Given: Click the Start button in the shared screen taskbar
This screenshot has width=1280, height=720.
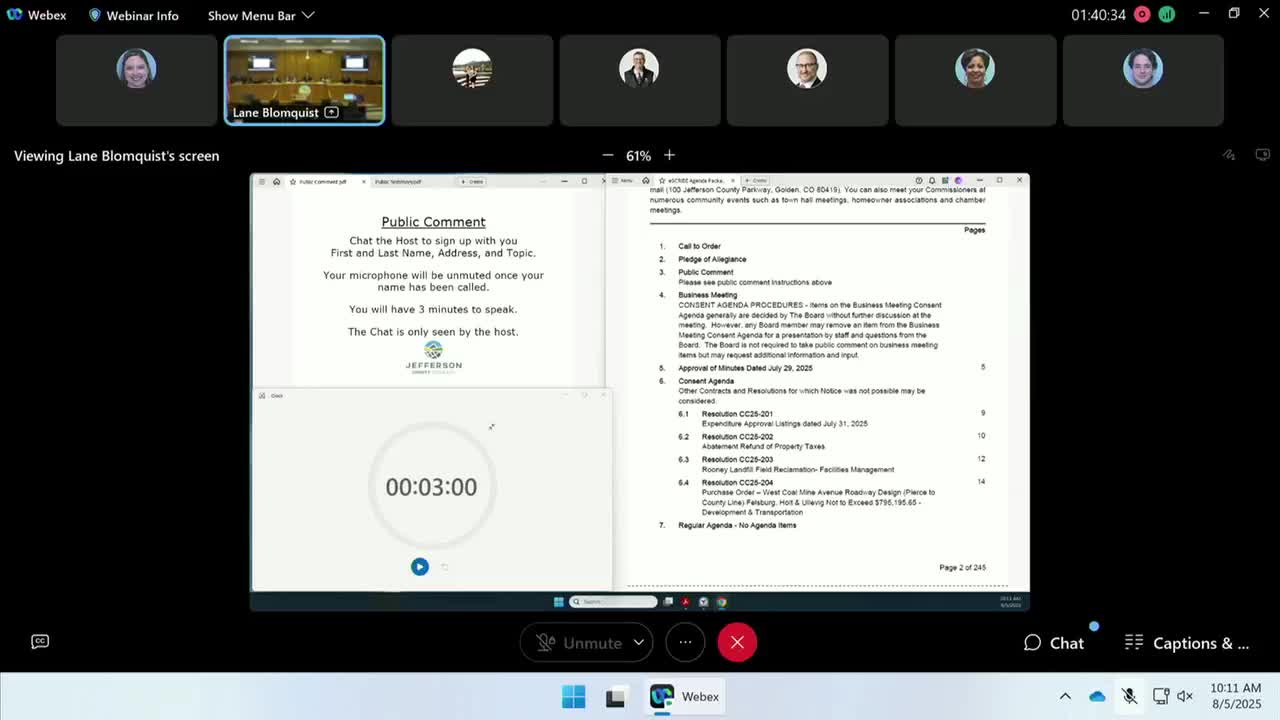Looking at the screenshot, I should tap(559, 601).
